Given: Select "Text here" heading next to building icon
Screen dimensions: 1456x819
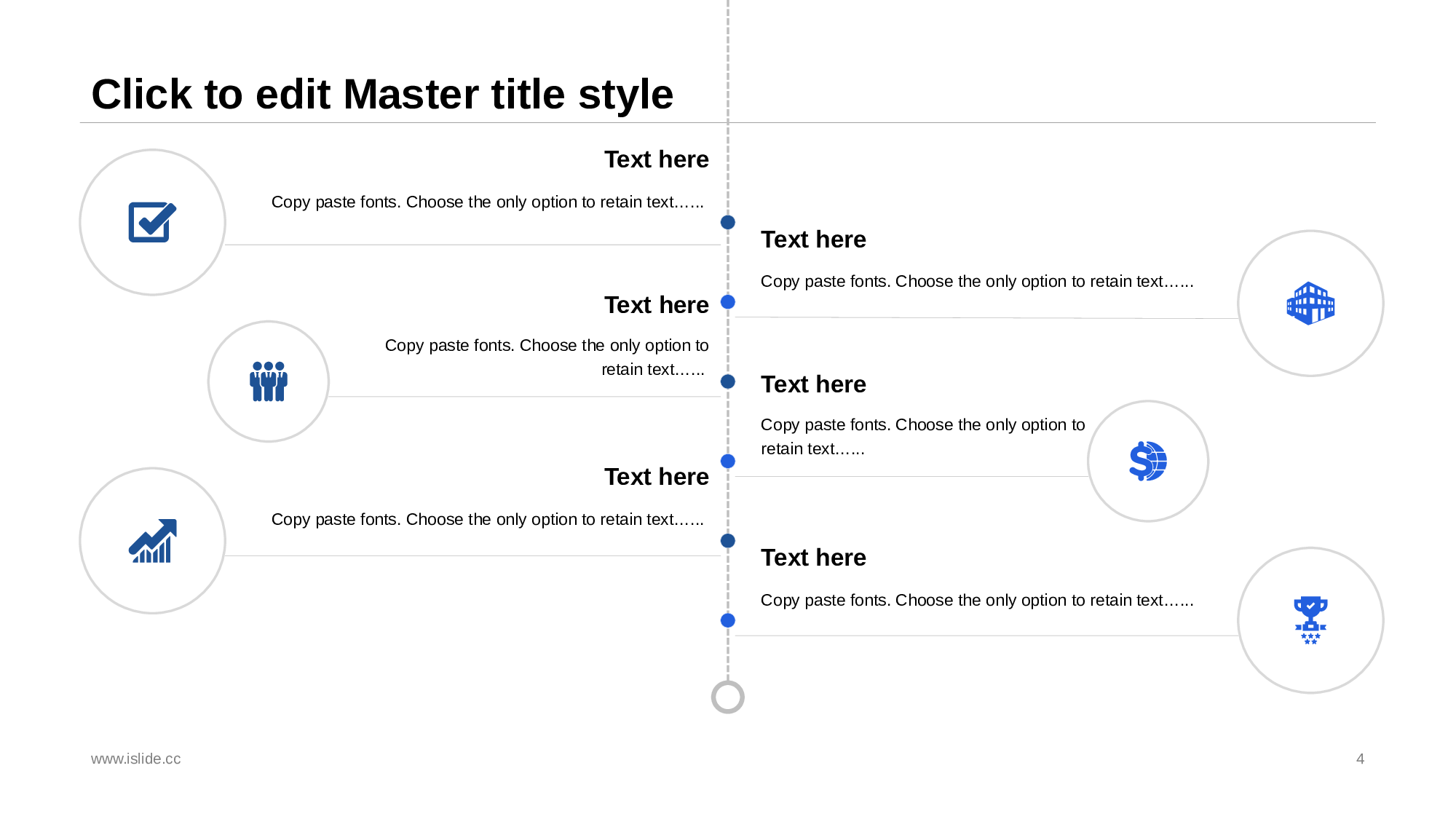Looking at the screenshot, I should (813, 240).
